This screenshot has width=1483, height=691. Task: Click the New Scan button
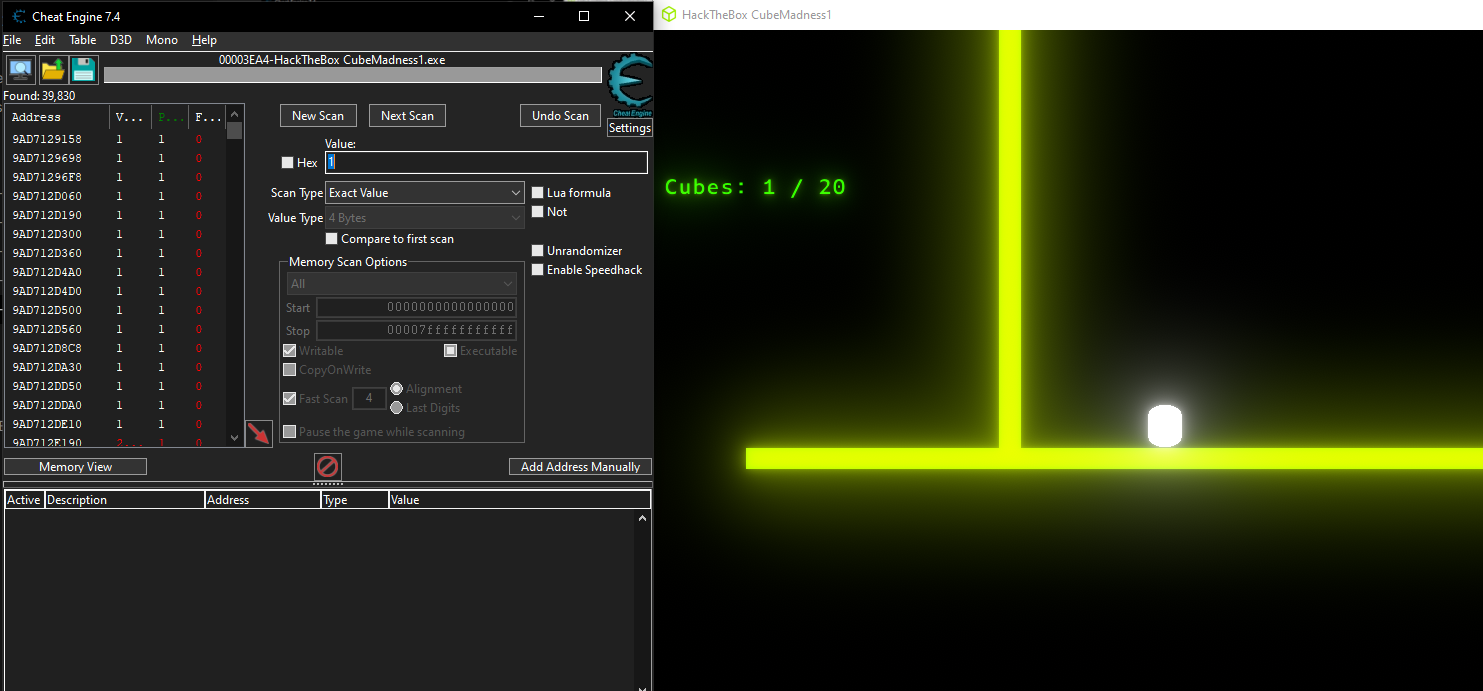tap(318, 116)
